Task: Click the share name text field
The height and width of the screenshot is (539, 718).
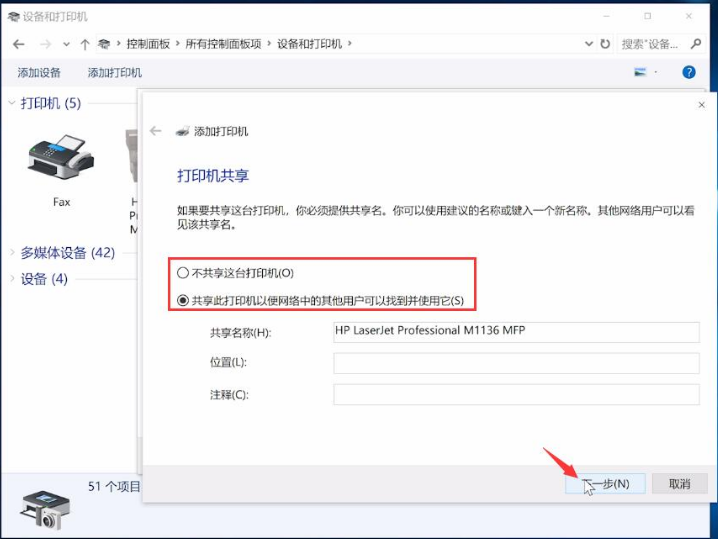Action: click(516, 332)
